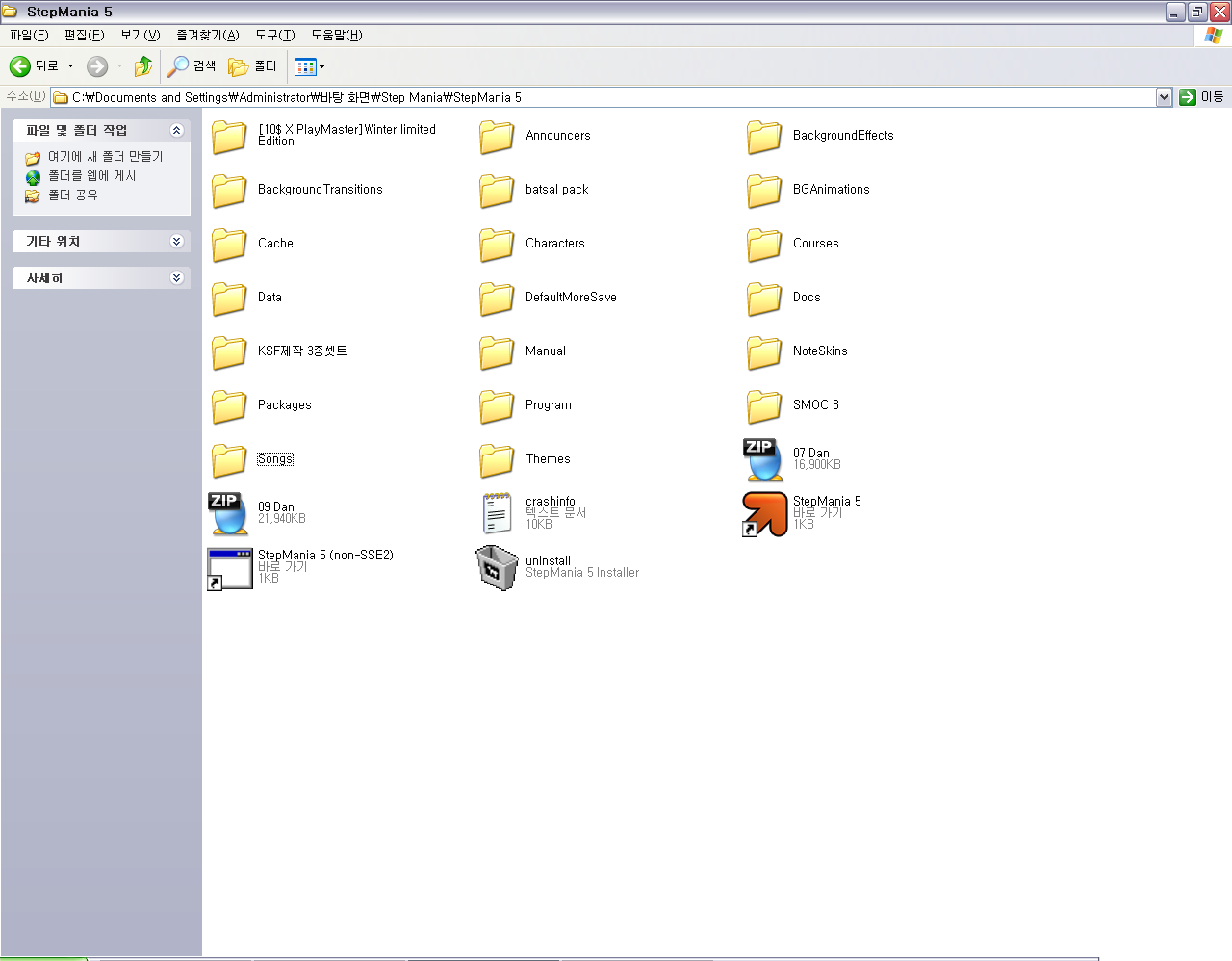Select the Cache folder icon
Image resolution: width=1232 pixels, height=961 pixels.
pos(229,244)
